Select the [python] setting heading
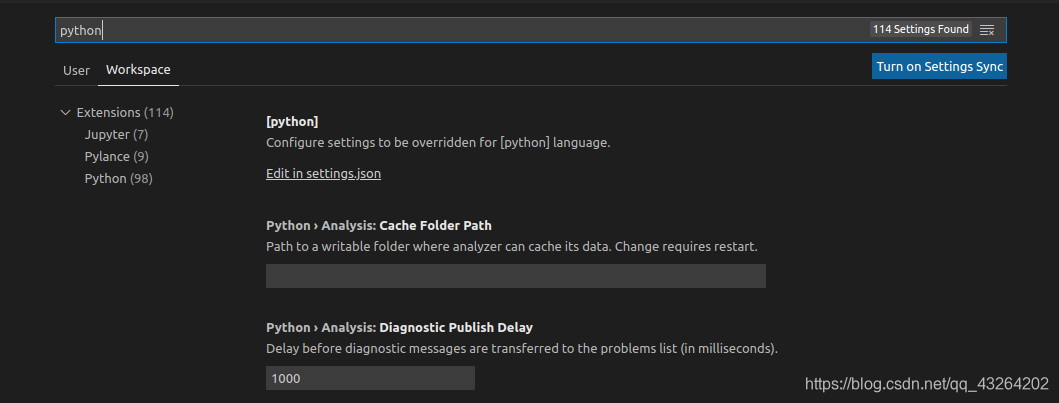Viewport: 1059px width, 403px height. (292, 122)
